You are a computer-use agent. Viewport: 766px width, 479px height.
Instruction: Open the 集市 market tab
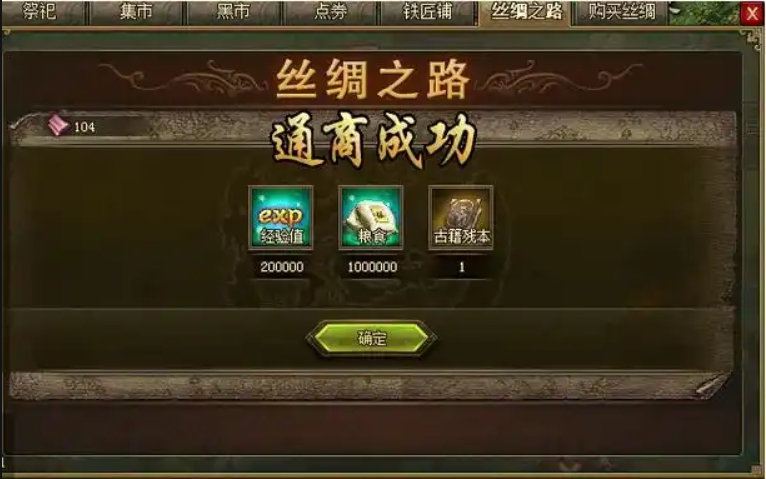click(136, 12)
